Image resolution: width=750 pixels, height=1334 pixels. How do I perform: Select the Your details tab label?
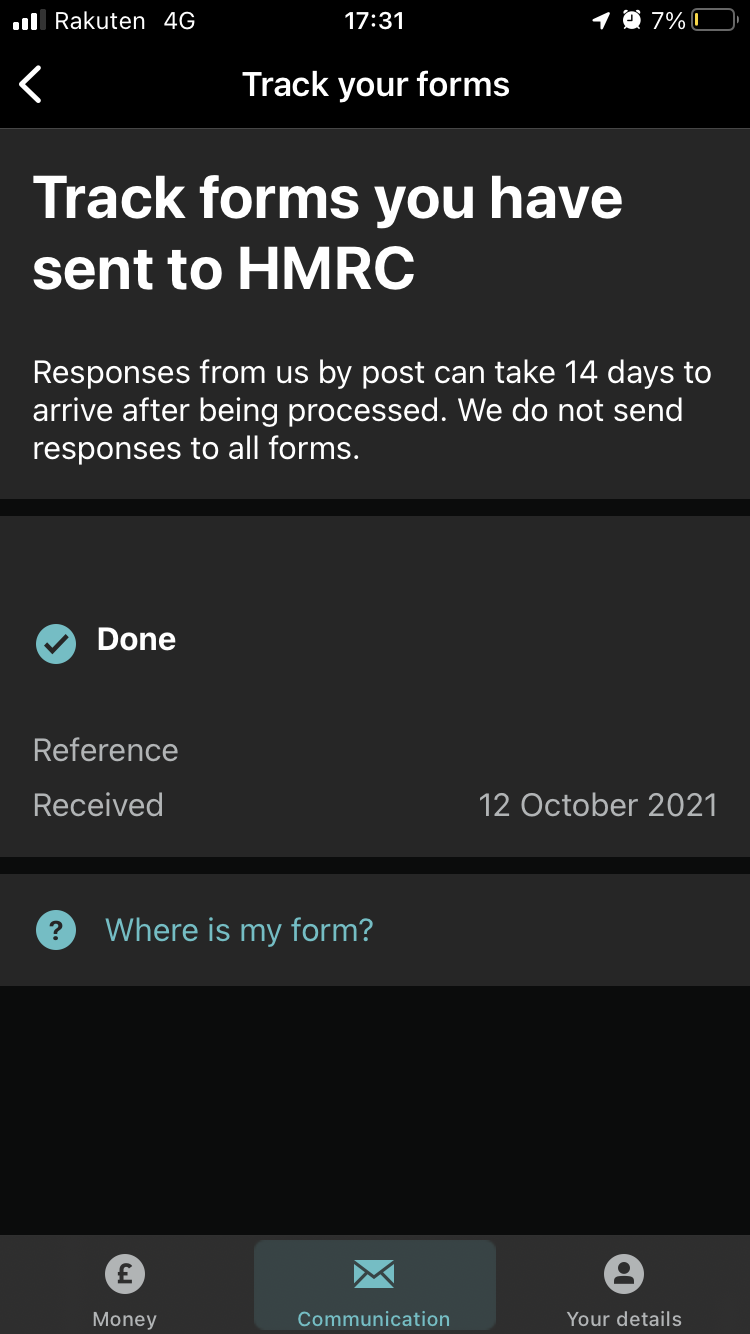click(624, 1319)
